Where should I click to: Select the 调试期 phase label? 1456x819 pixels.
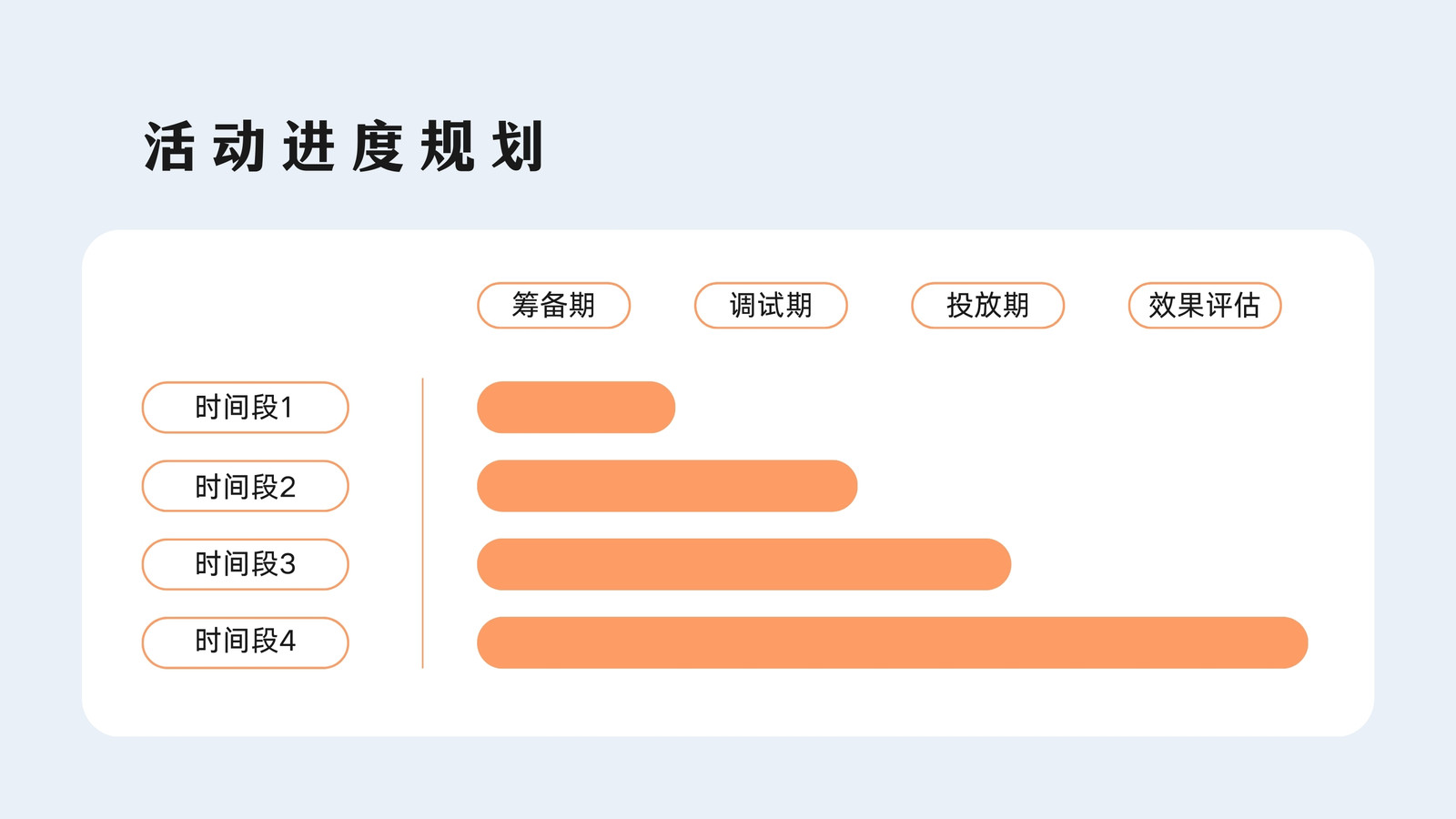point(771,306)
